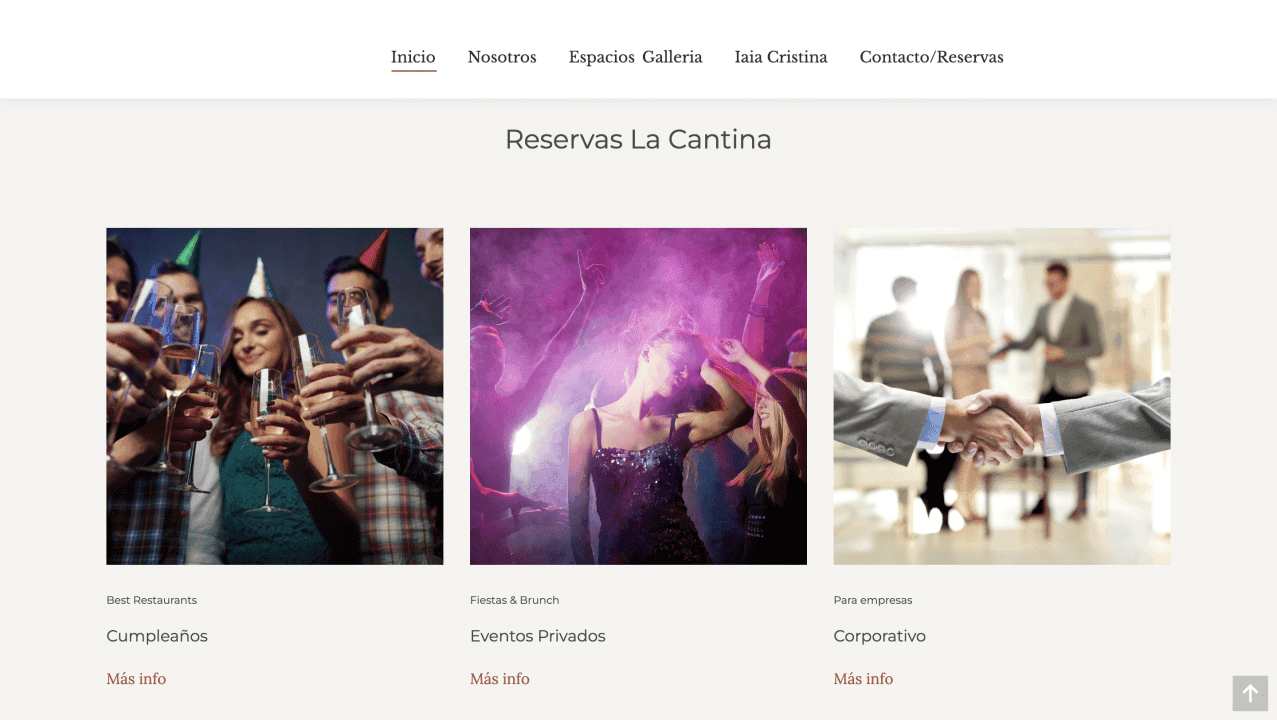Image resolution: width=1277 pixels, height=720 pixels.
Task: Click the Cumpleaños title link
Action: click(157, 636)
